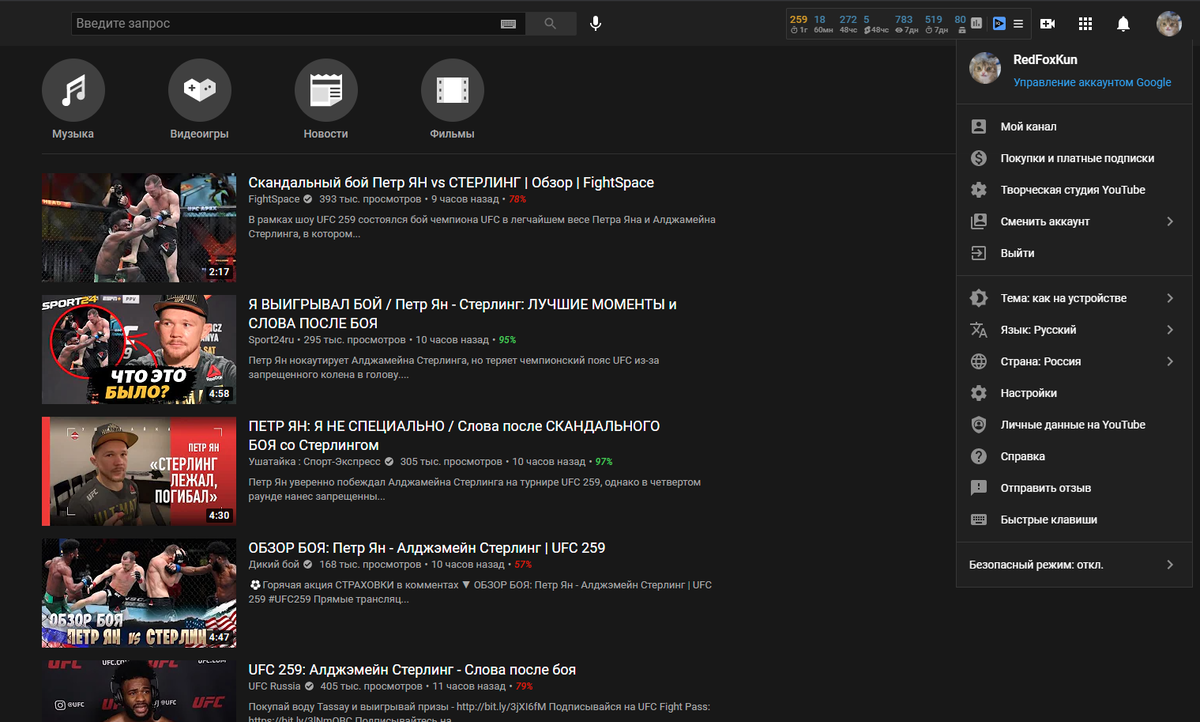Image resolution: width=1200 pixels, height=722 pixels.
Task: Click the RedFoxKun avatar in the account menu
Action: coord(985,68)
